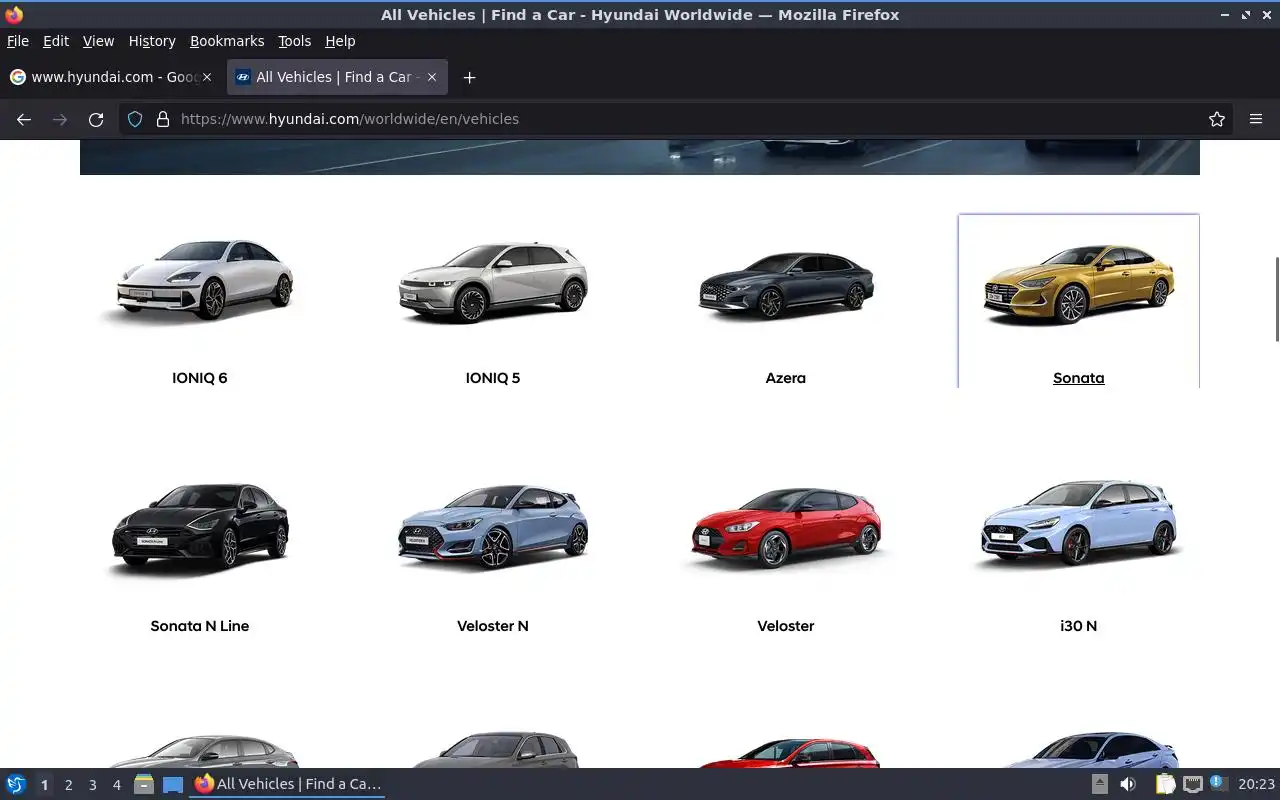
Task: Click the 20:23 clock
Action: 1256,785
